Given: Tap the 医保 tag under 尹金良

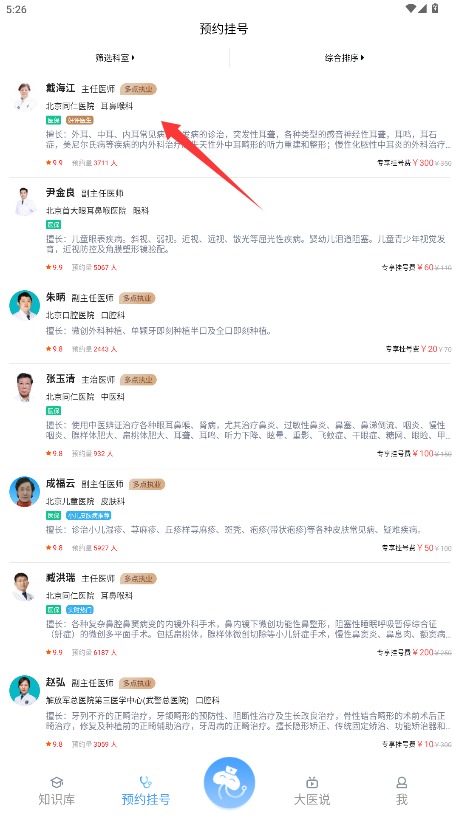Looking at the screenshot, I should (54, 225).
